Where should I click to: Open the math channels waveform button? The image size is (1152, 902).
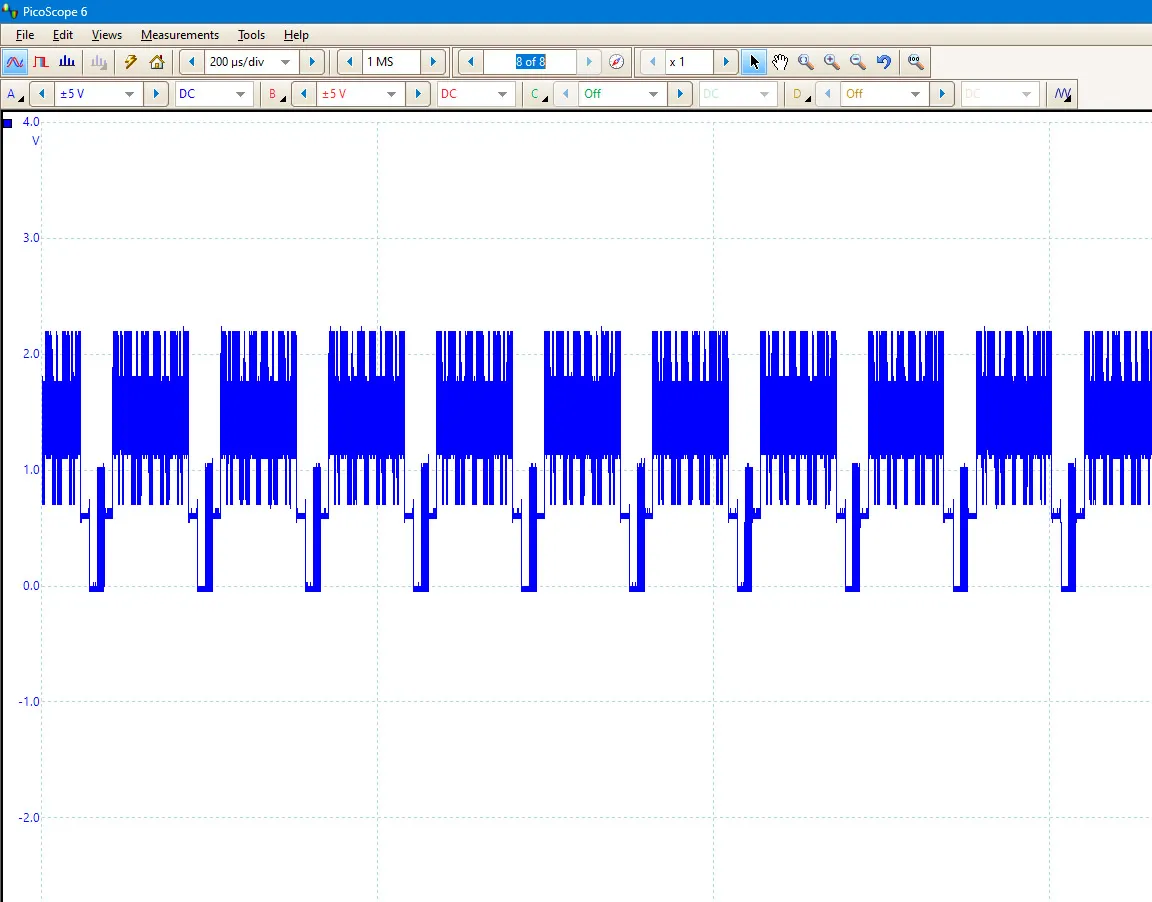coord(1062,94)
